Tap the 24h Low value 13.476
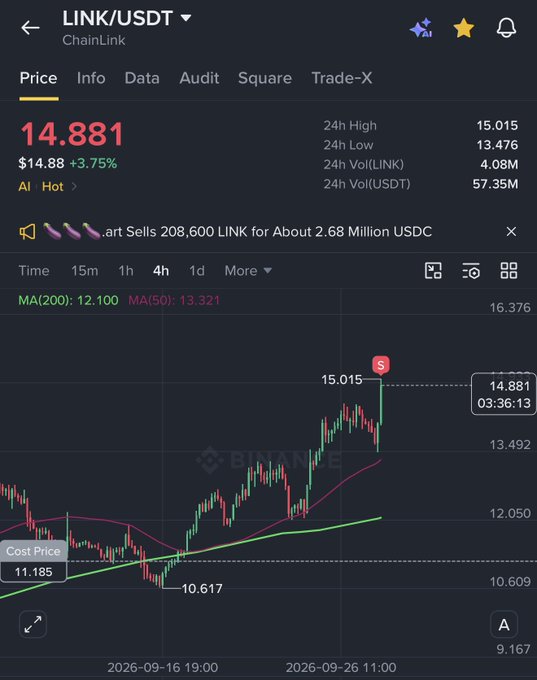This screenshot has height=680, width=537. point(497,145)
